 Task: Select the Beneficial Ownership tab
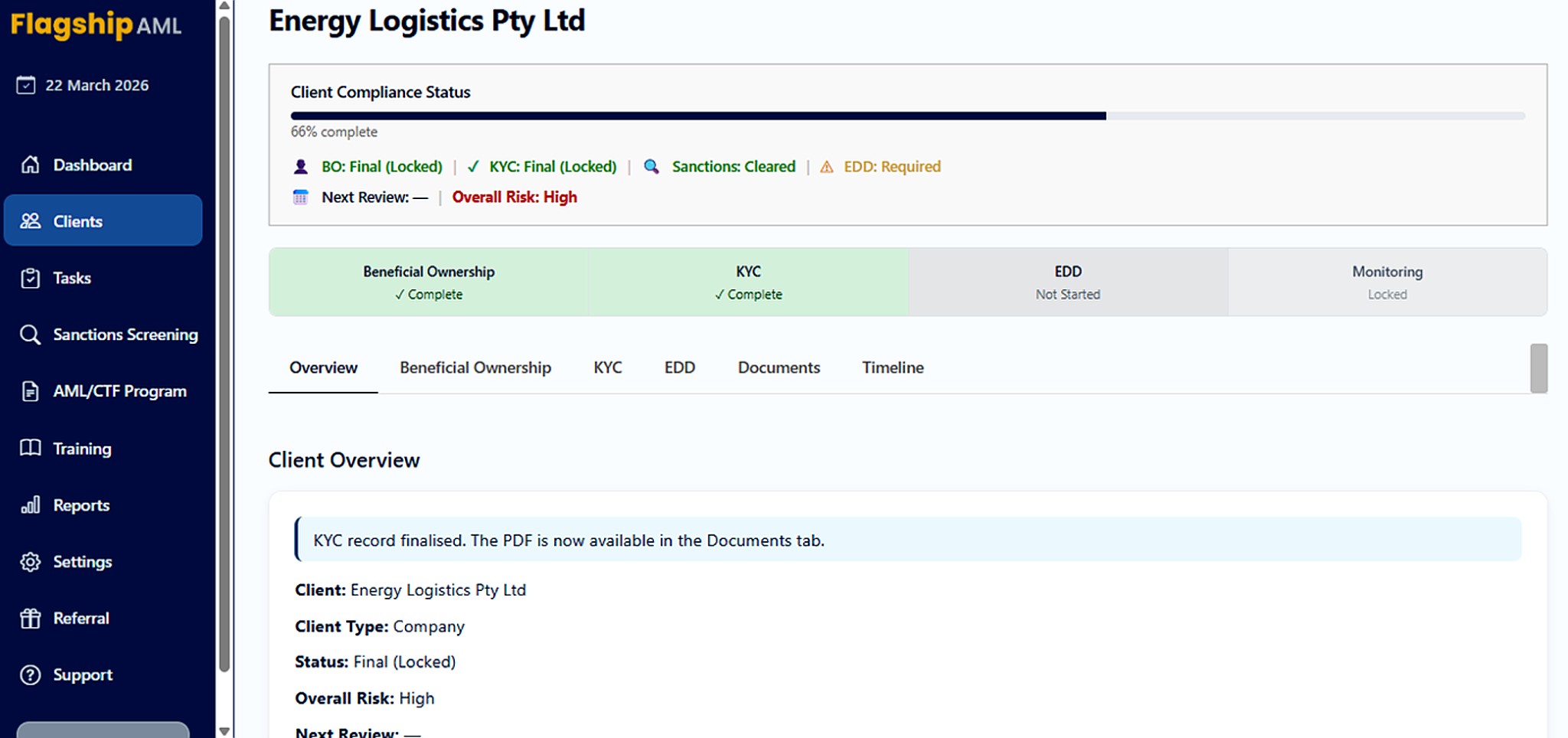point(475,367)
